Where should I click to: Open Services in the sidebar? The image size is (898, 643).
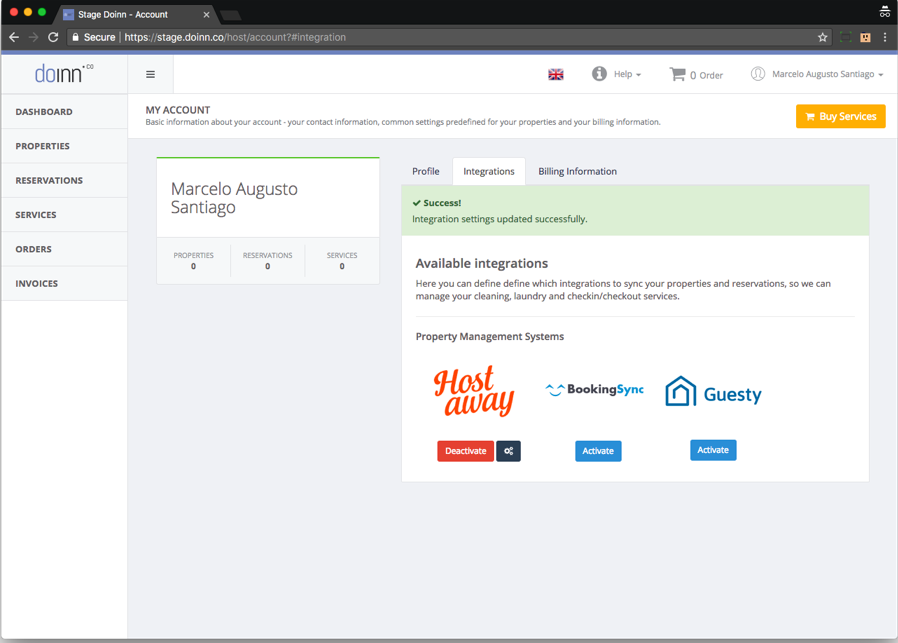coord(64,215)
